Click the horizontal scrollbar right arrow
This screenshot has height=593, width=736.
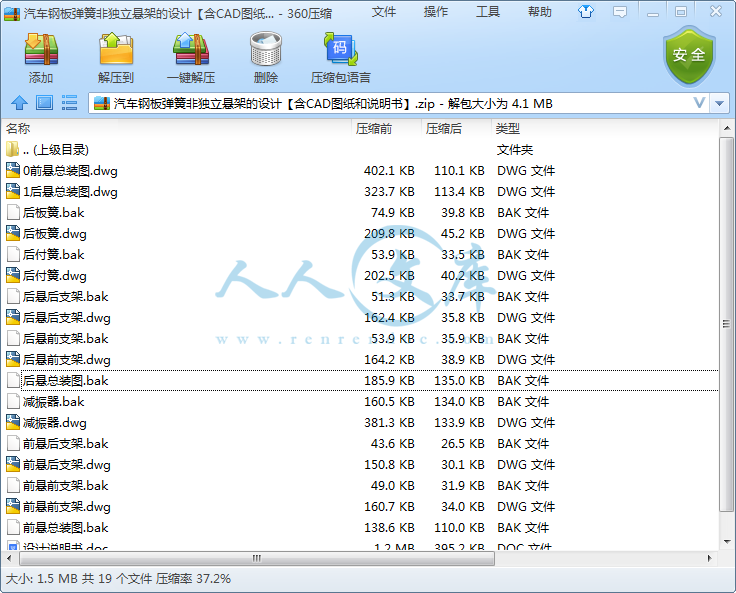pos(709,558)
